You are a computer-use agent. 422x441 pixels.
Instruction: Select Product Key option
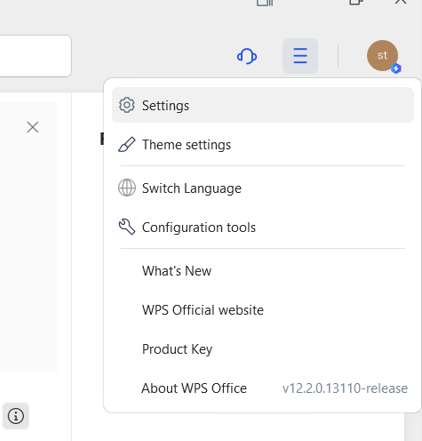(263, 349)
